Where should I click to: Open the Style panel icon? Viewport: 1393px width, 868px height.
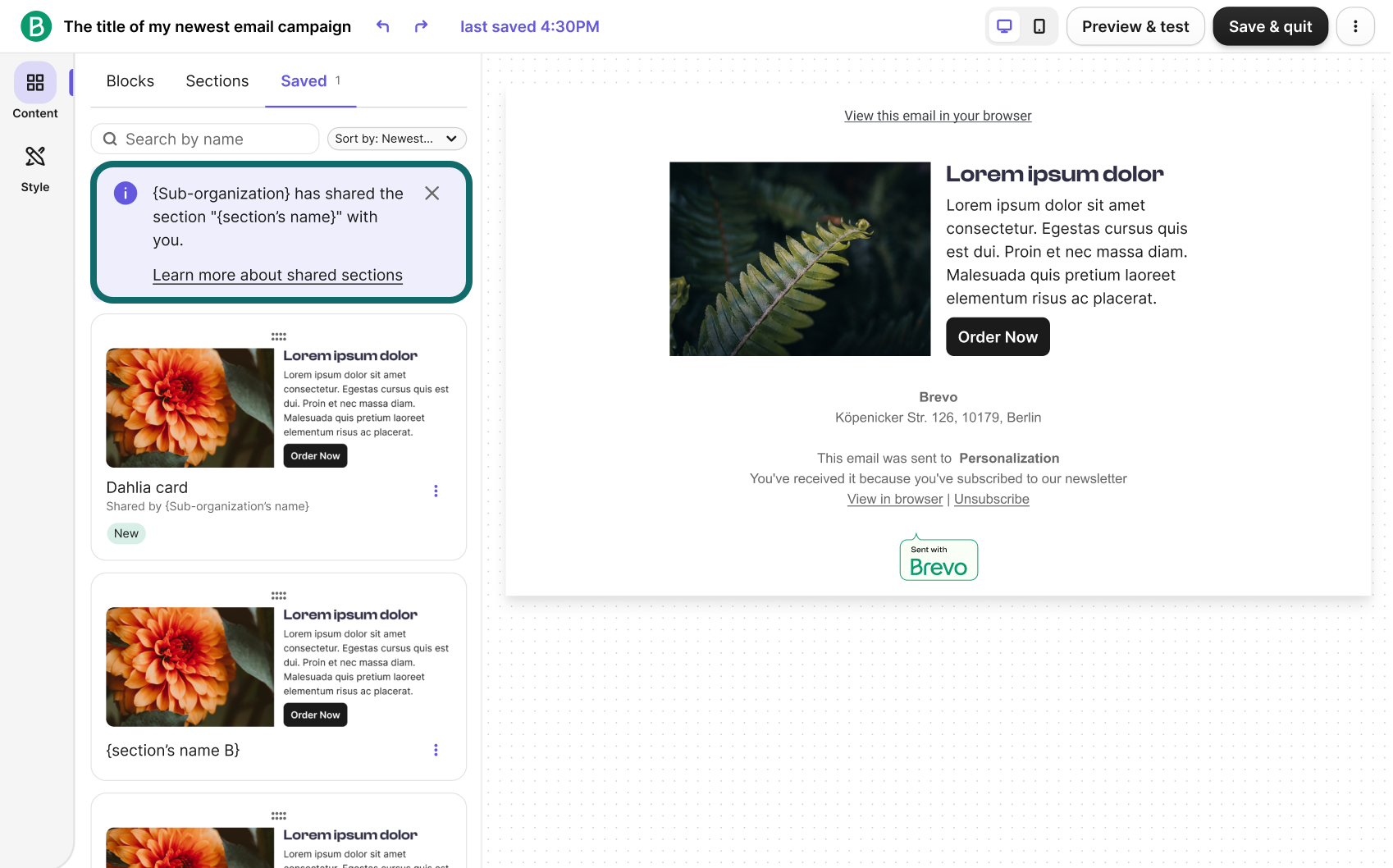tap(35, 157)
